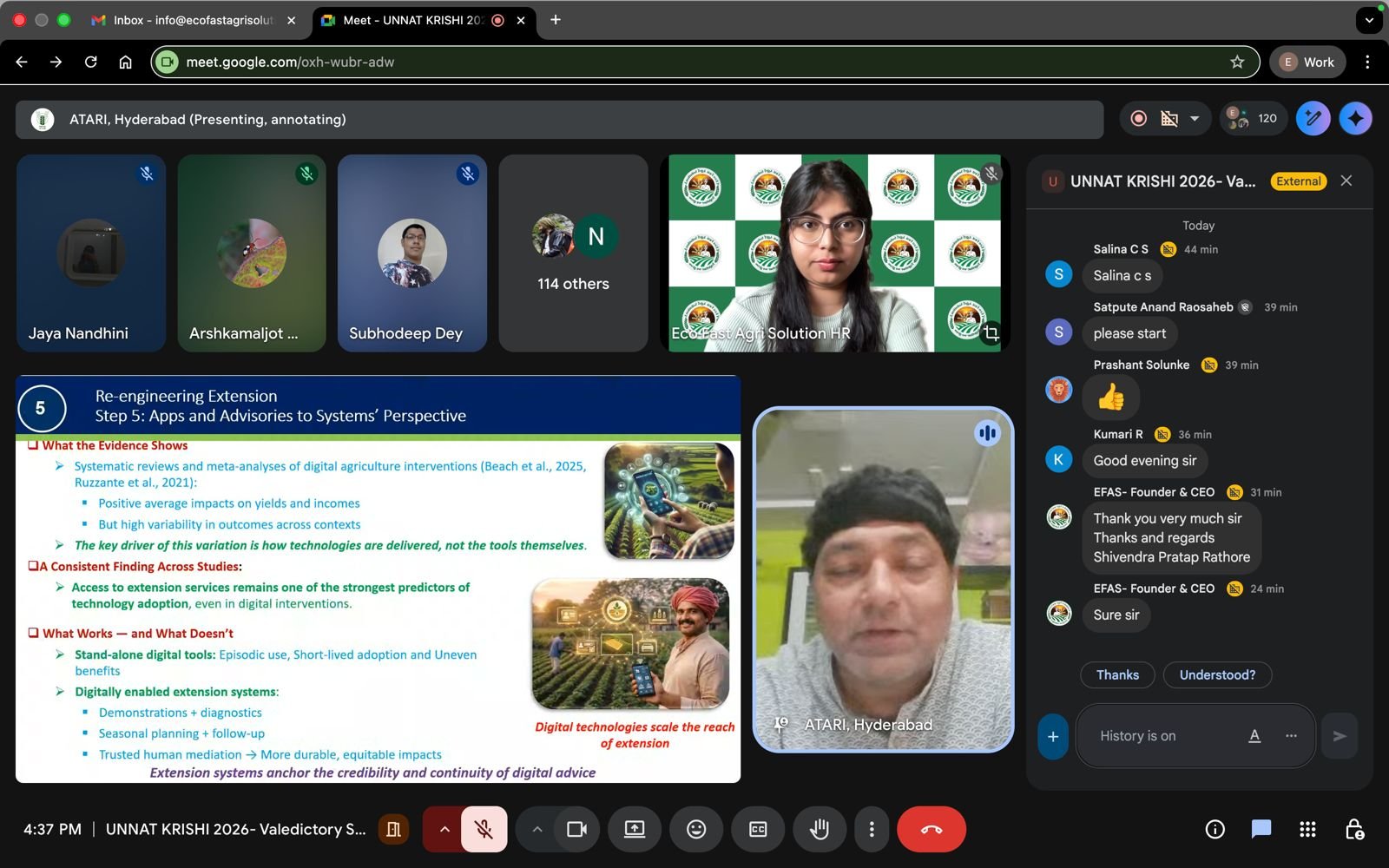Open the Chrome three-dot menu
The image size is (1389, 868).
(x=1367, y=62)
